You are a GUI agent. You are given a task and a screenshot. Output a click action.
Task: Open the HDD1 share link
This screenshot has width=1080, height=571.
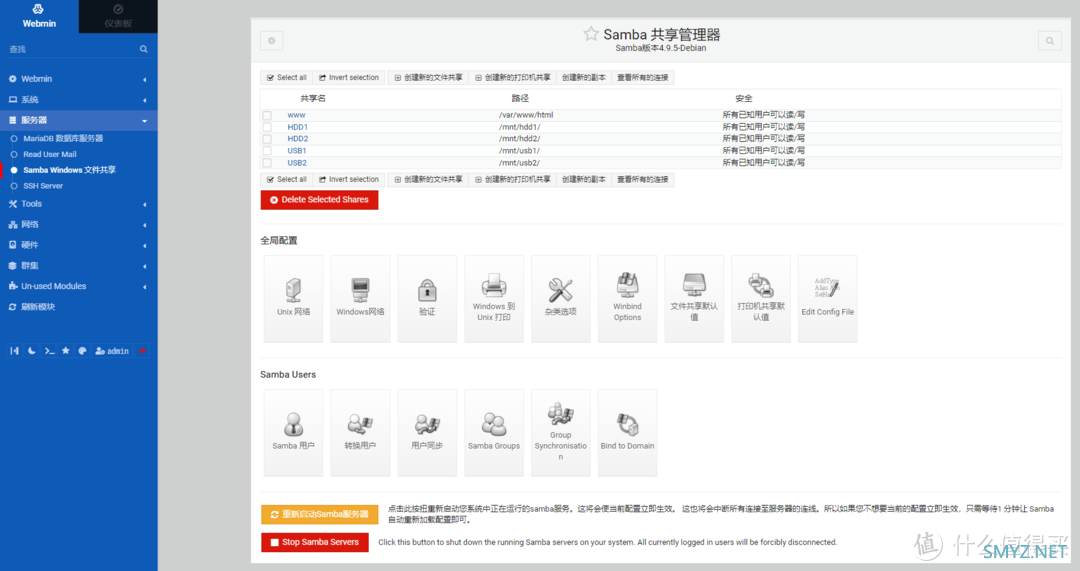tap(298, 127)
